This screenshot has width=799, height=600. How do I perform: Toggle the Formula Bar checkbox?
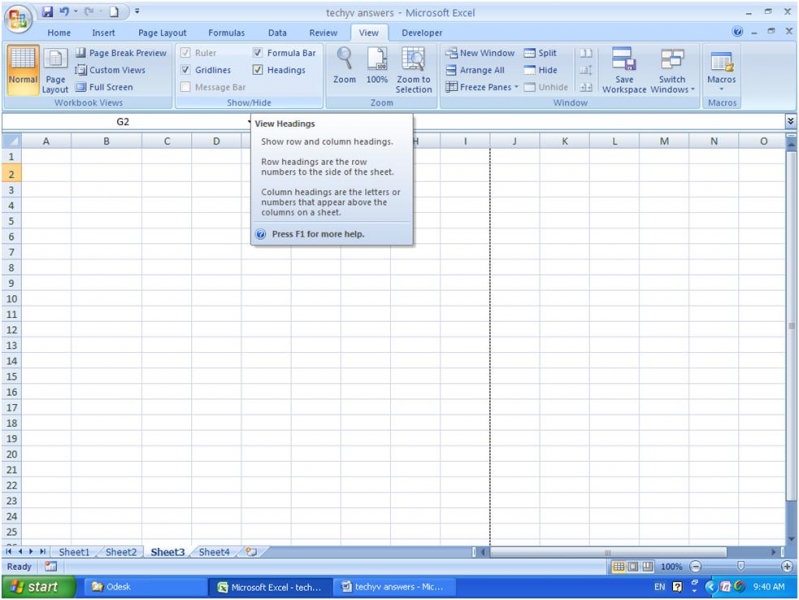coord(258,53)
